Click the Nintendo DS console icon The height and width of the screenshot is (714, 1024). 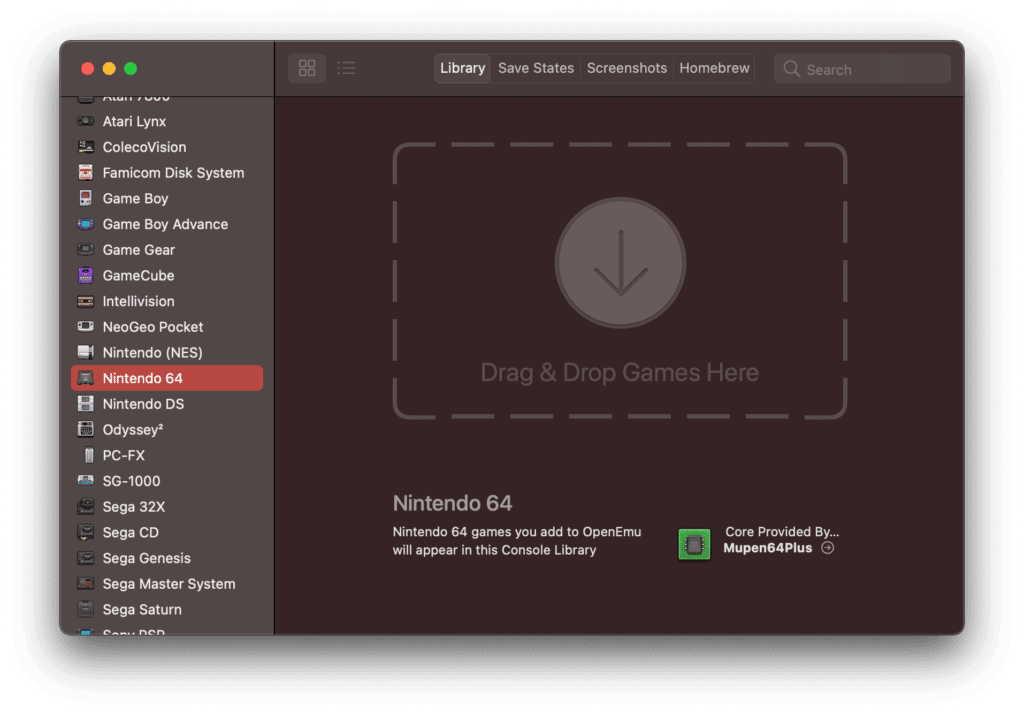pos(86,404)
